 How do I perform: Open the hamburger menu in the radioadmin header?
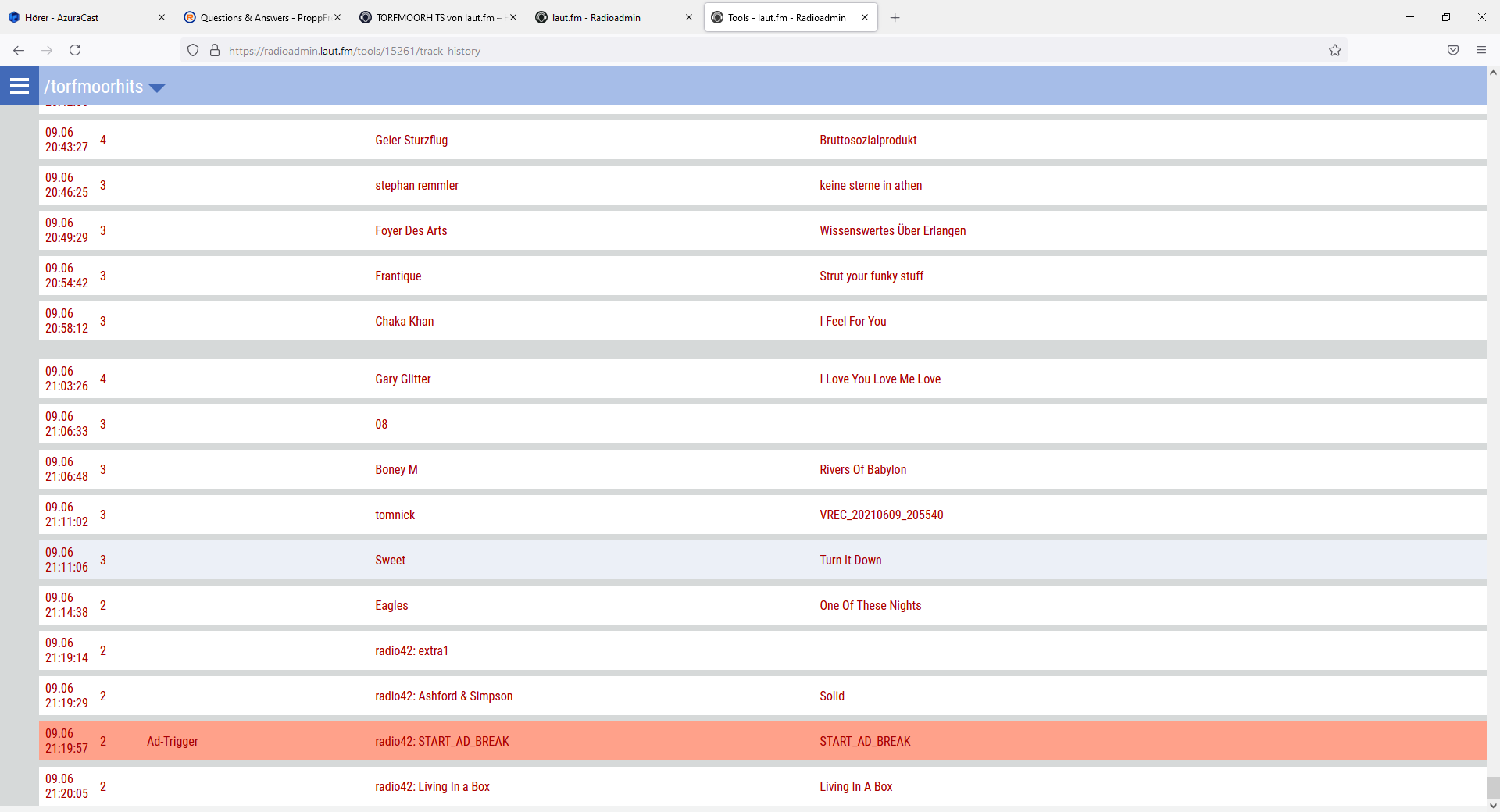pyautogui.click(x=20, y=86)
